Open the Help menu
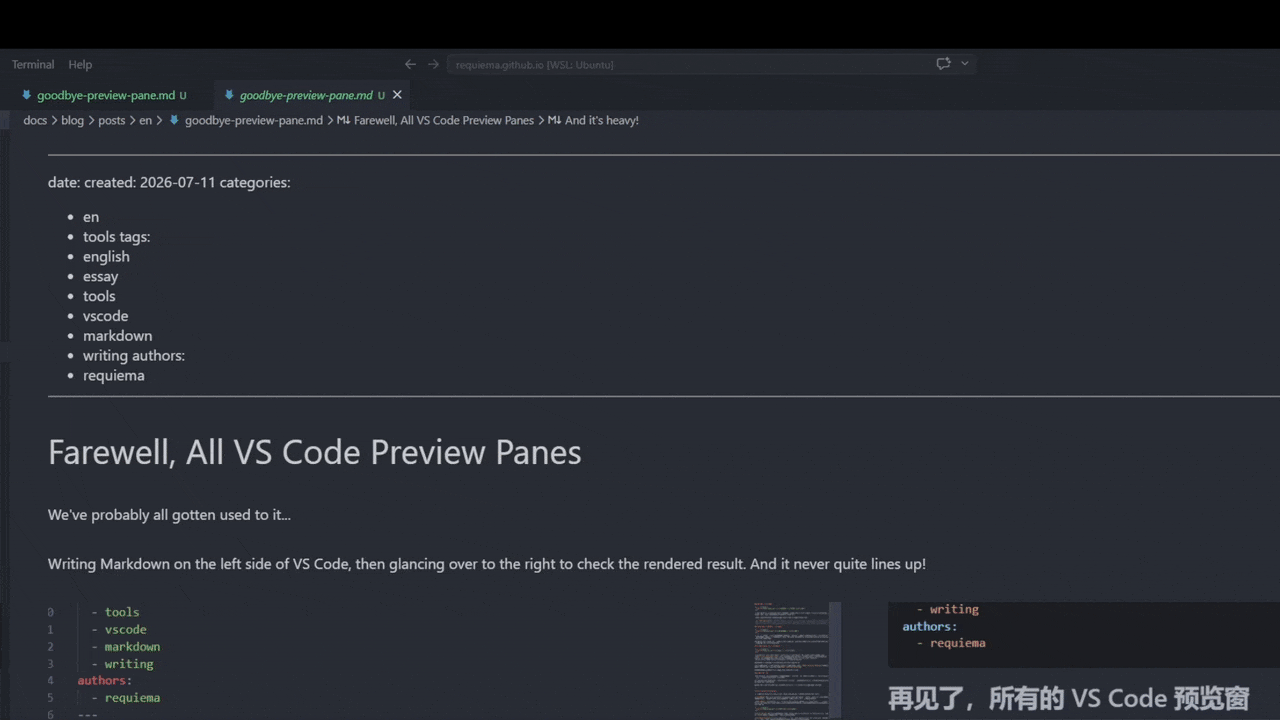The image size is (1280, 720). pos(80,64)
